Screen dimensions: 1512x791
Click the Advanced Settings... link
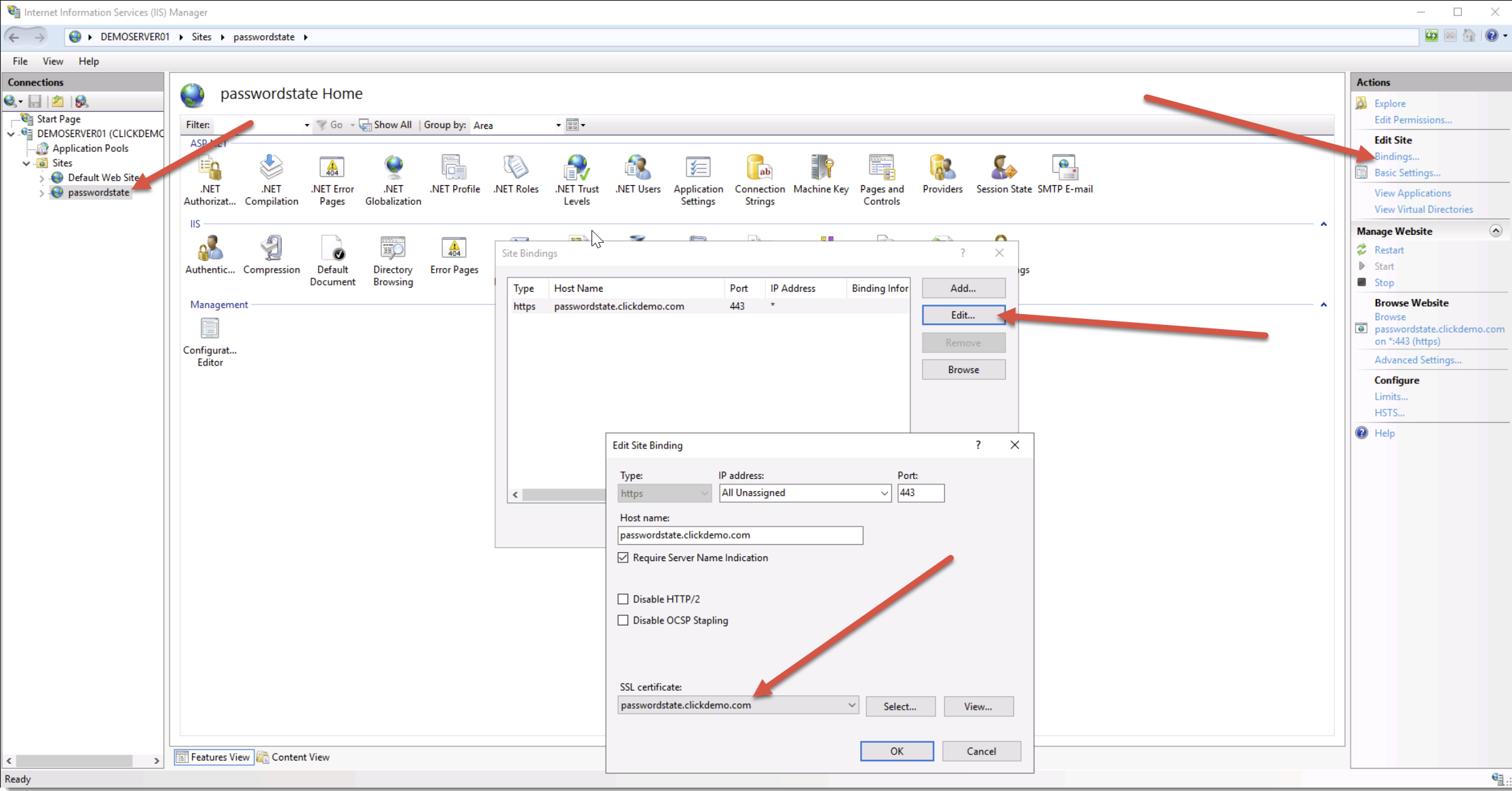tap(1418, 360)
